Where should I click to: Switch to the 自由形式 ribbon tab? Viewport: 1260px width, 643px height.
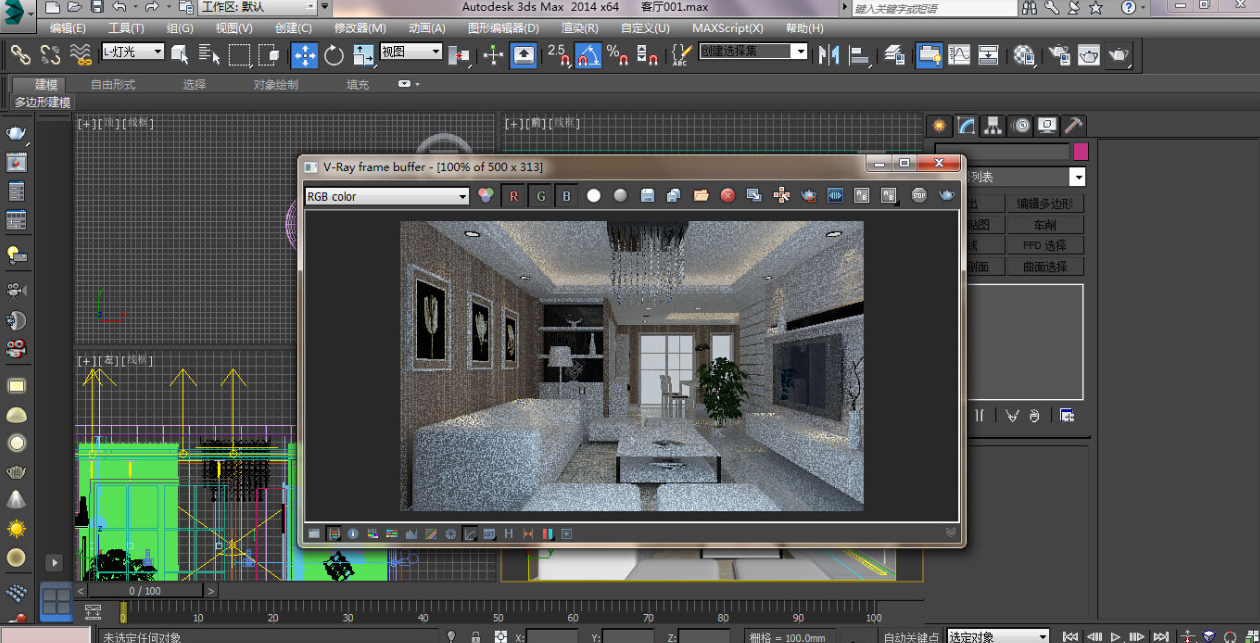tap(113, 85)
